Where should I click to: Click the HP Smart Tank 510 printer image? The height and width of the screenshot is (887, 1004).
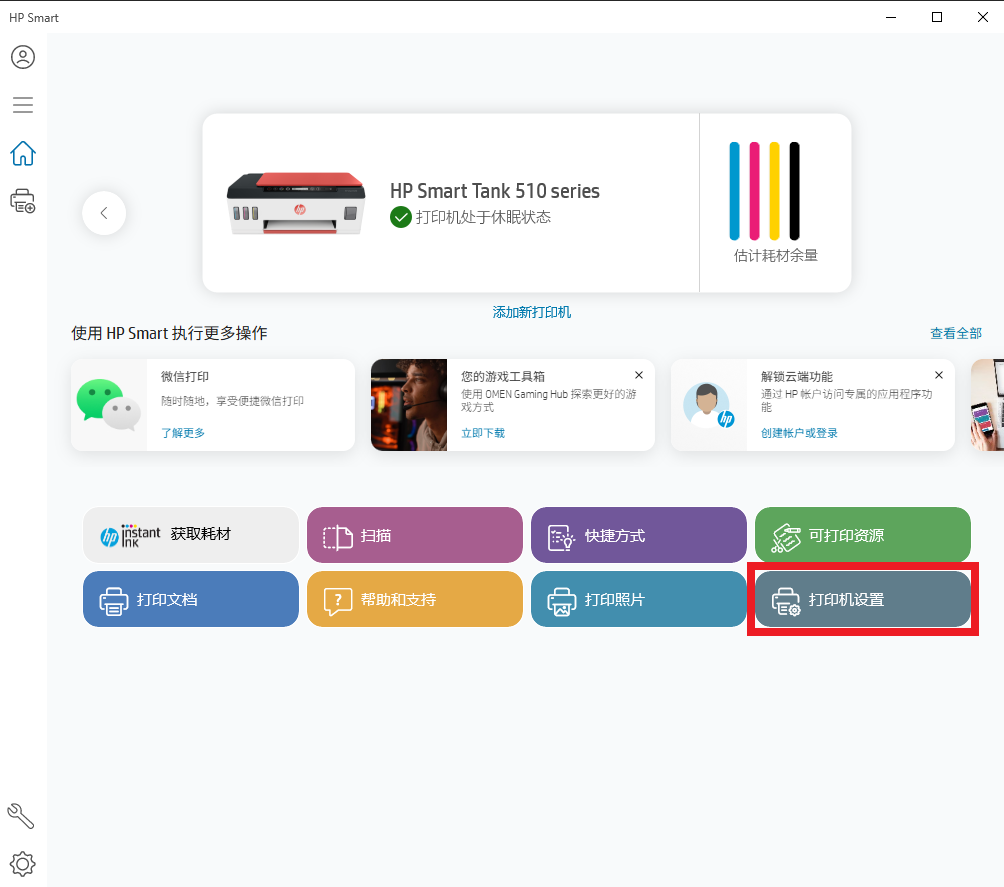click(295, 202)
